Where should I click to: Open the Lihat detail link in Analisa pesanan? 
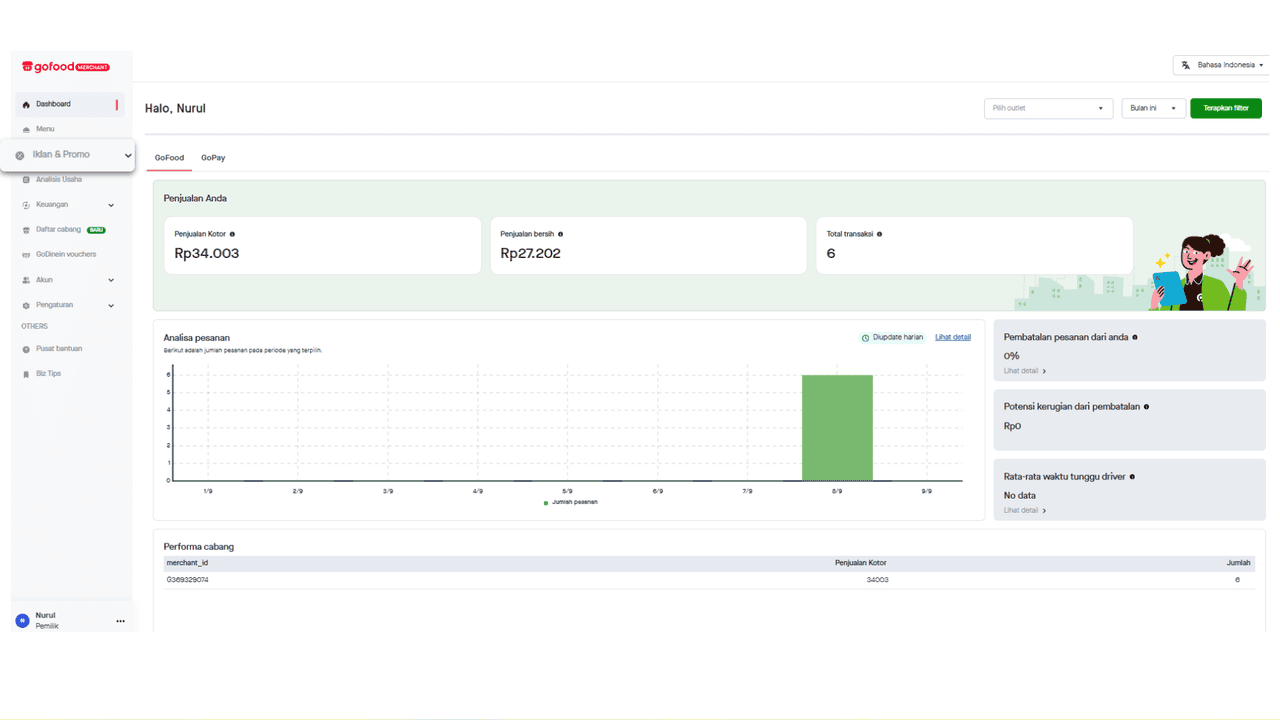(953, 337)
